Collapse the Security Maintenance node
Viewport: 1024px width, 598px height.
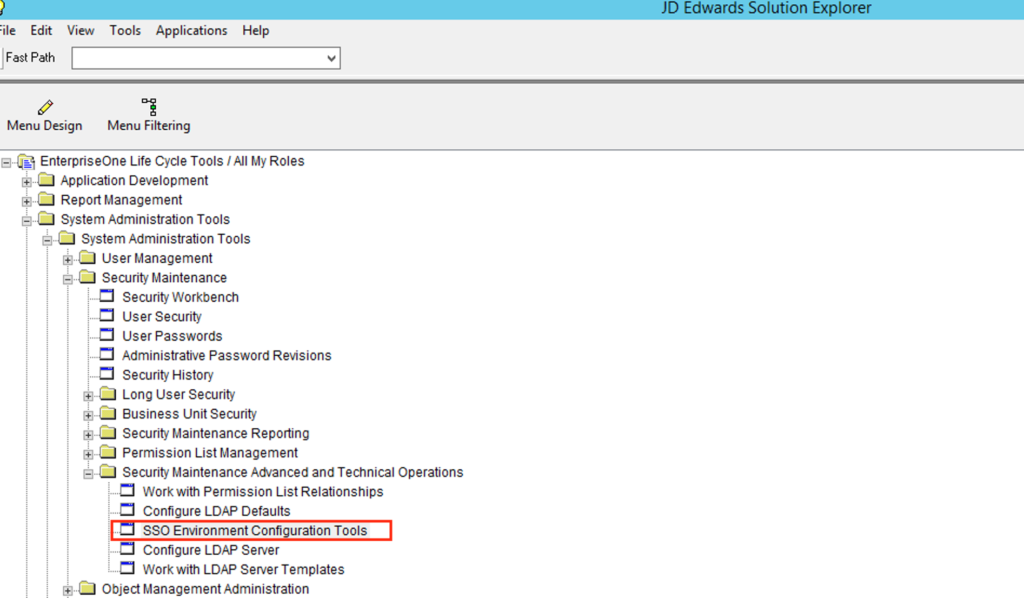tap(68, 279)
